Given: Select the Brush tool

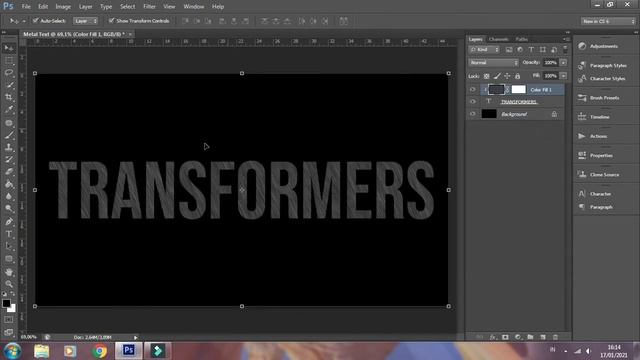Looking at the screenshot, I should point(9,135).
